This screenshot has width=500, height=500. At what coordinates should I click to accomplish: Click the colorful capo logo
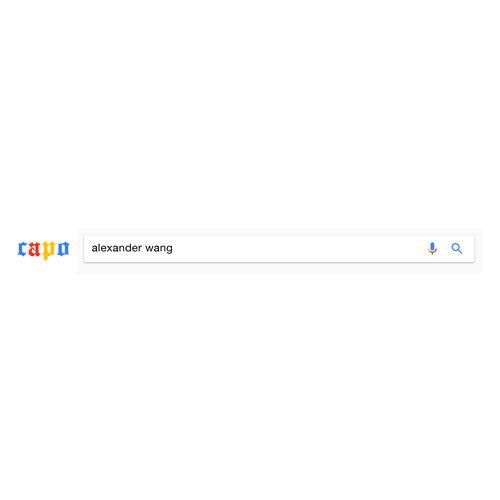[43, 249]
